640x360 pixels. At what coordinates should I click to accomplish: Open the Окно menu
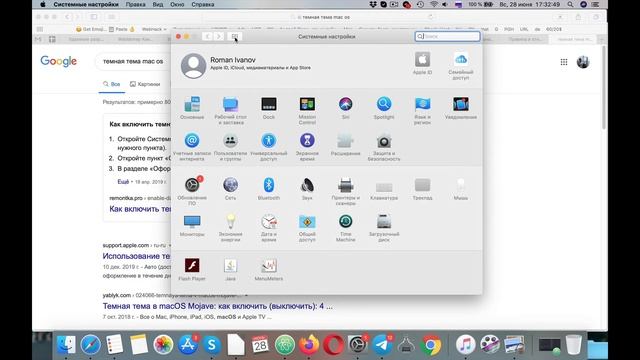177,4
